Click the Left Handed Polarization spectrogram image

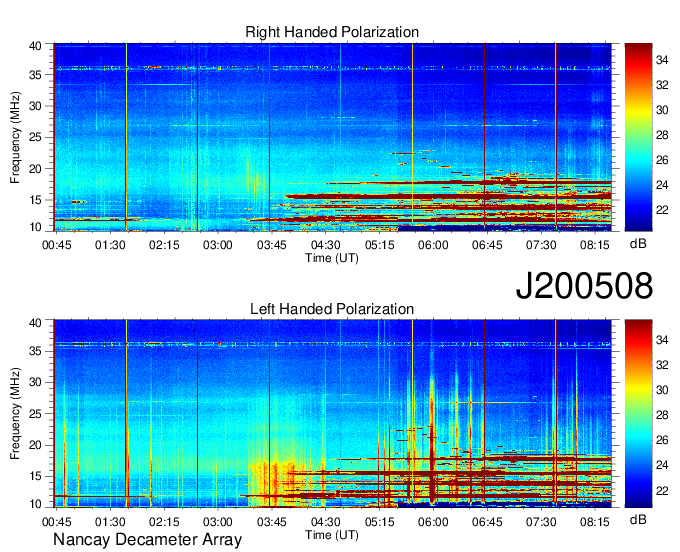[x=333, y=413]
